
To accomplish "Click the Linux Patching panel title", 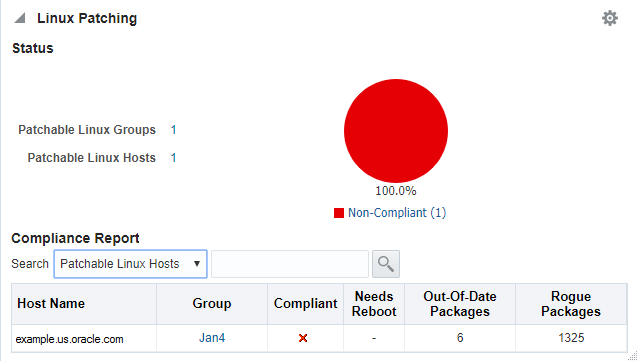I will 87,18.
